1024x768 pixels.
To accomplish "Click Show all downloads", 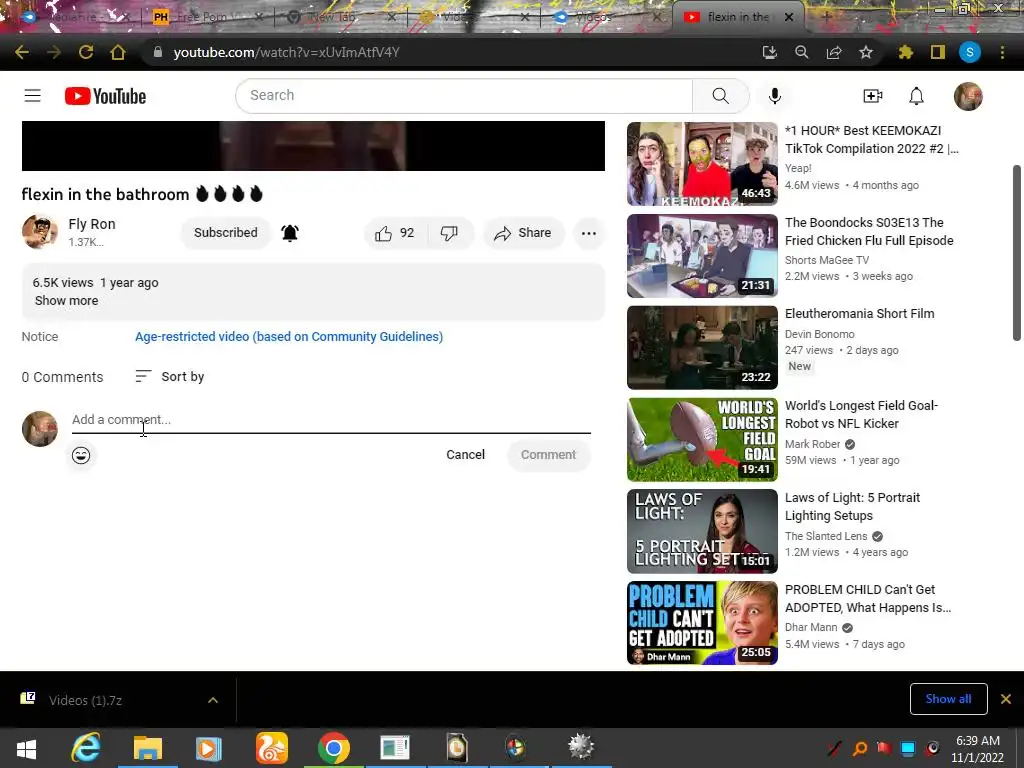I will 948,699.
